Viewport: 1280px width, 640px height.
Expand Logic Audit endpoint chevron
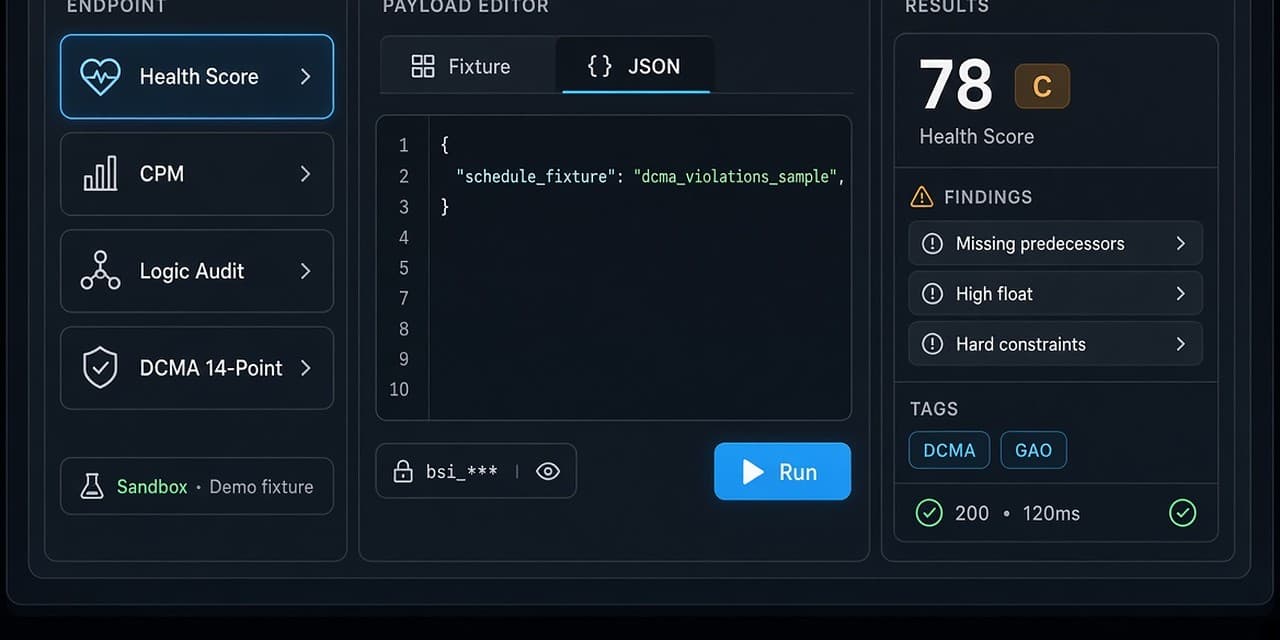pyautogui.click(x=306, y=271)
